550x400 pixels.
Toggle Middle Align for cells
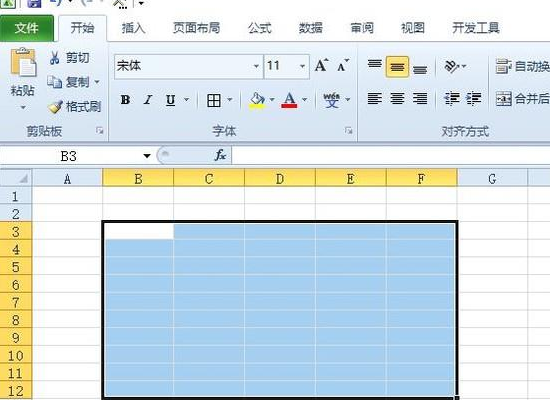click(397, 66)
